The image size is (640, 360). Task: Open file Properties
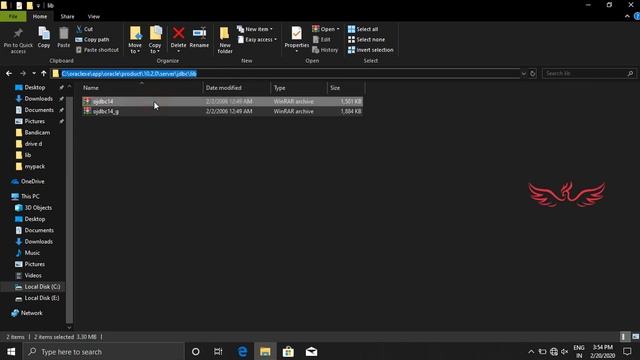click(x=297, y=39)
